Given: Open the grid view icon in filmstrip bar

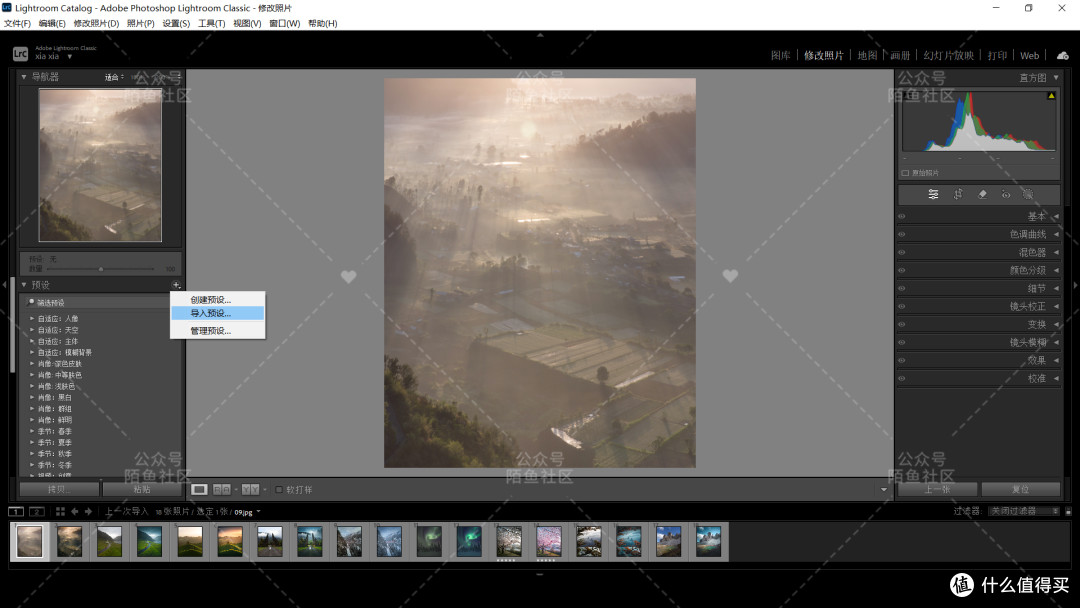Looking at the screenshot, I should pyautogui.click(x=60, y=512).
